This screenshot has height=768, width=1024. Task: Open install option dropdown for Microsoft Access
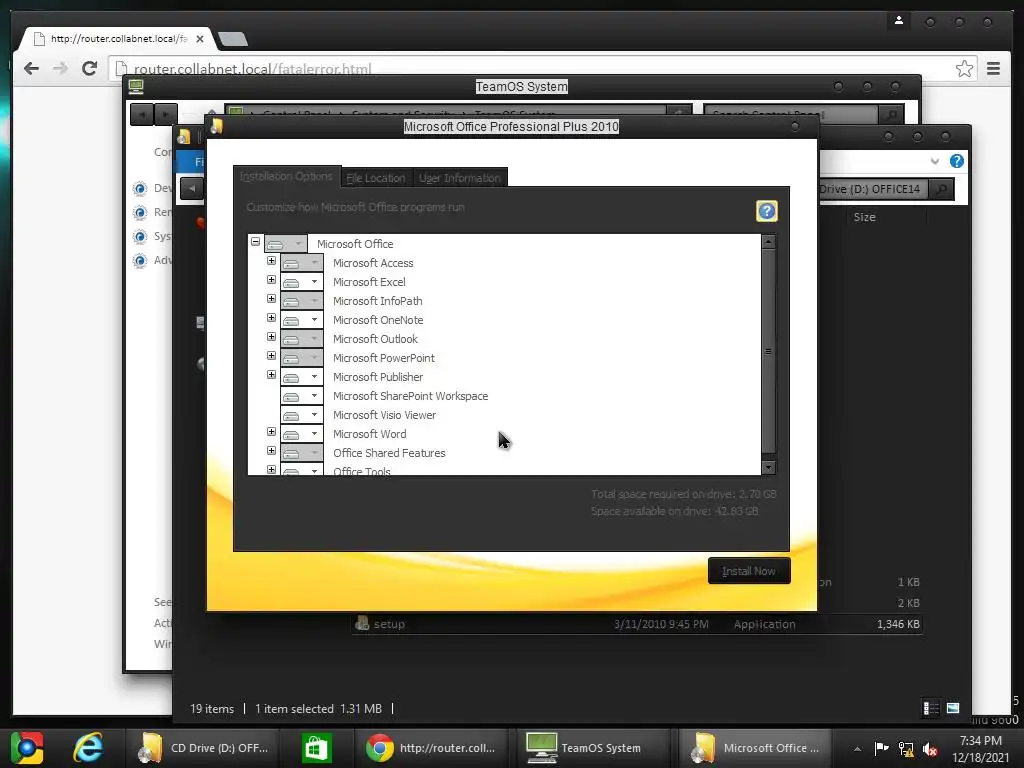pos(302,263)
